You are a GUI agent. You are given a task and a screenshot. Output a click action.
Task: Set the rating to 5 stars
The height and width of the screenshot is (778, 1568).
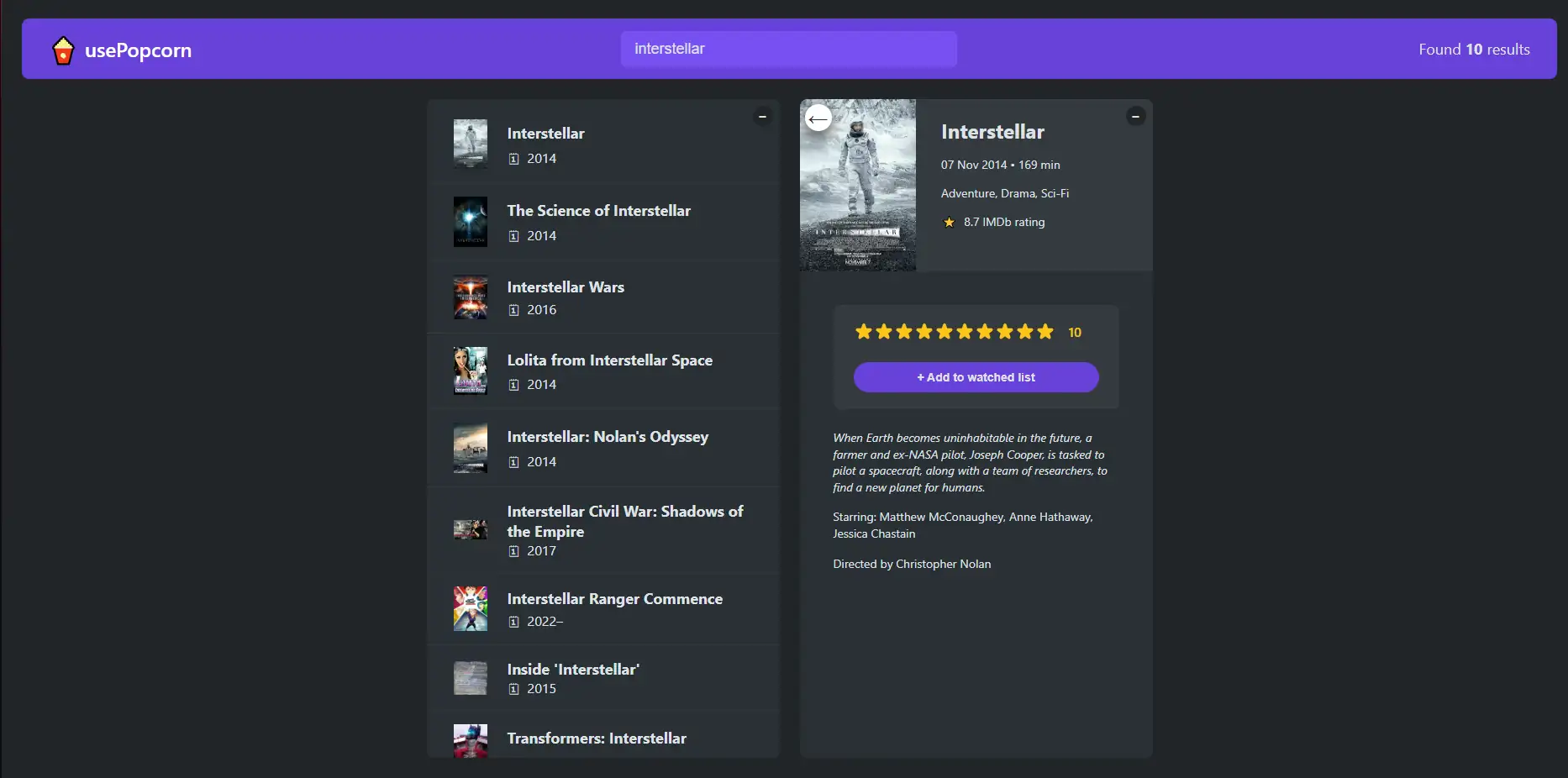click(x=944, y=332)
